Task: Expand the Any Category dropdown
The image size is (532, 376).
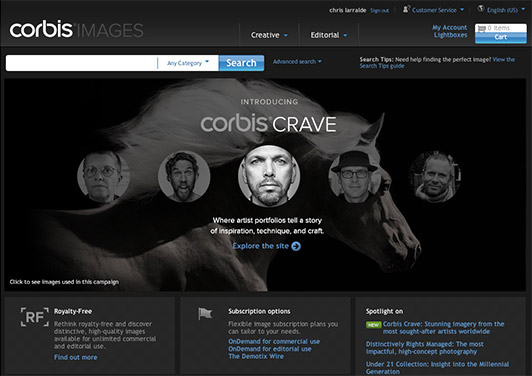Action: [188, 63]
